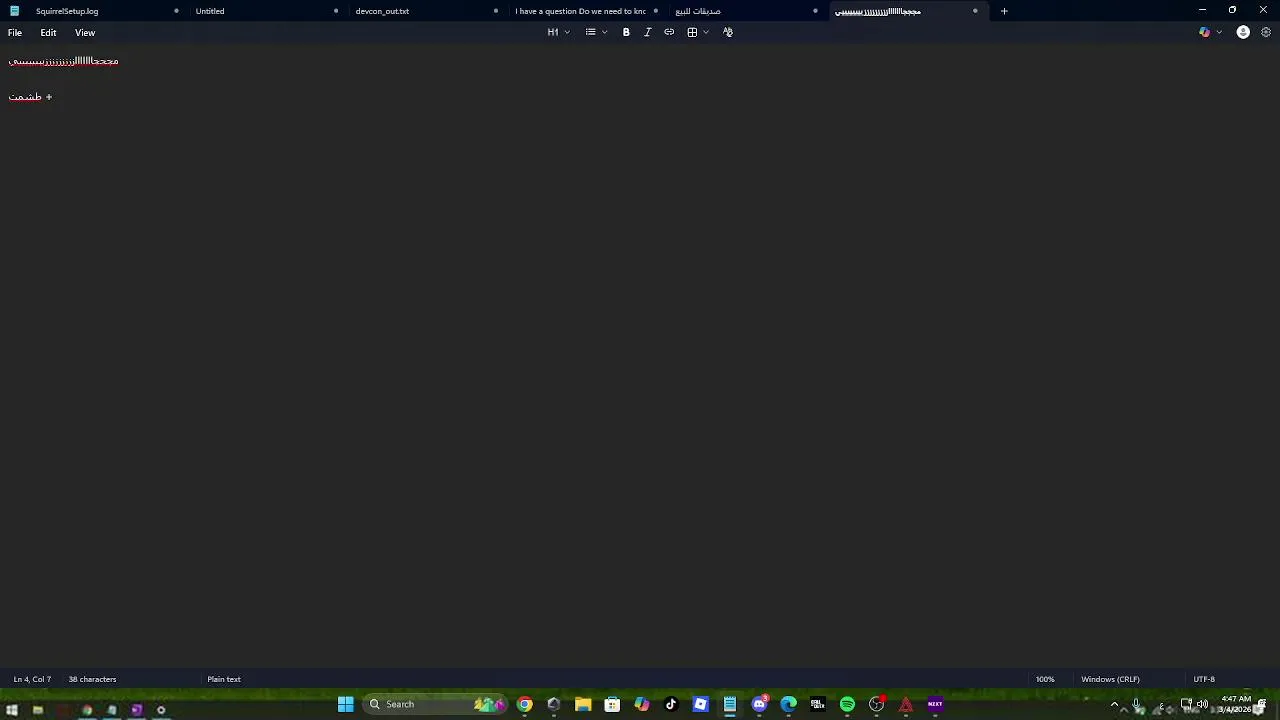Open Microsoft Store from taskbar
1280x720 pixels.
click(612, 704)
